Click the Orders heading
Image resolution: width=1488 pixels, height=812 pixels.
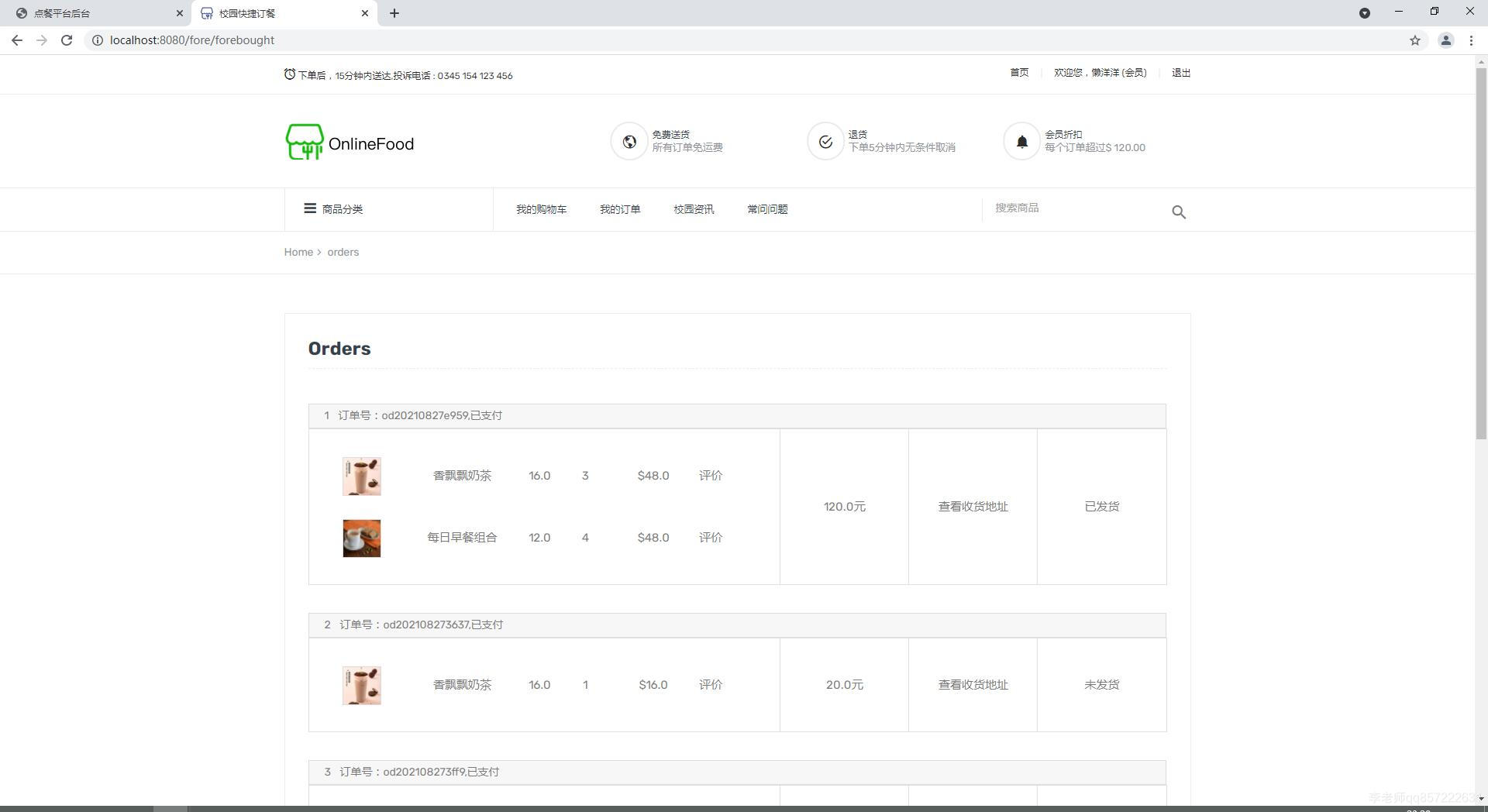339,349
